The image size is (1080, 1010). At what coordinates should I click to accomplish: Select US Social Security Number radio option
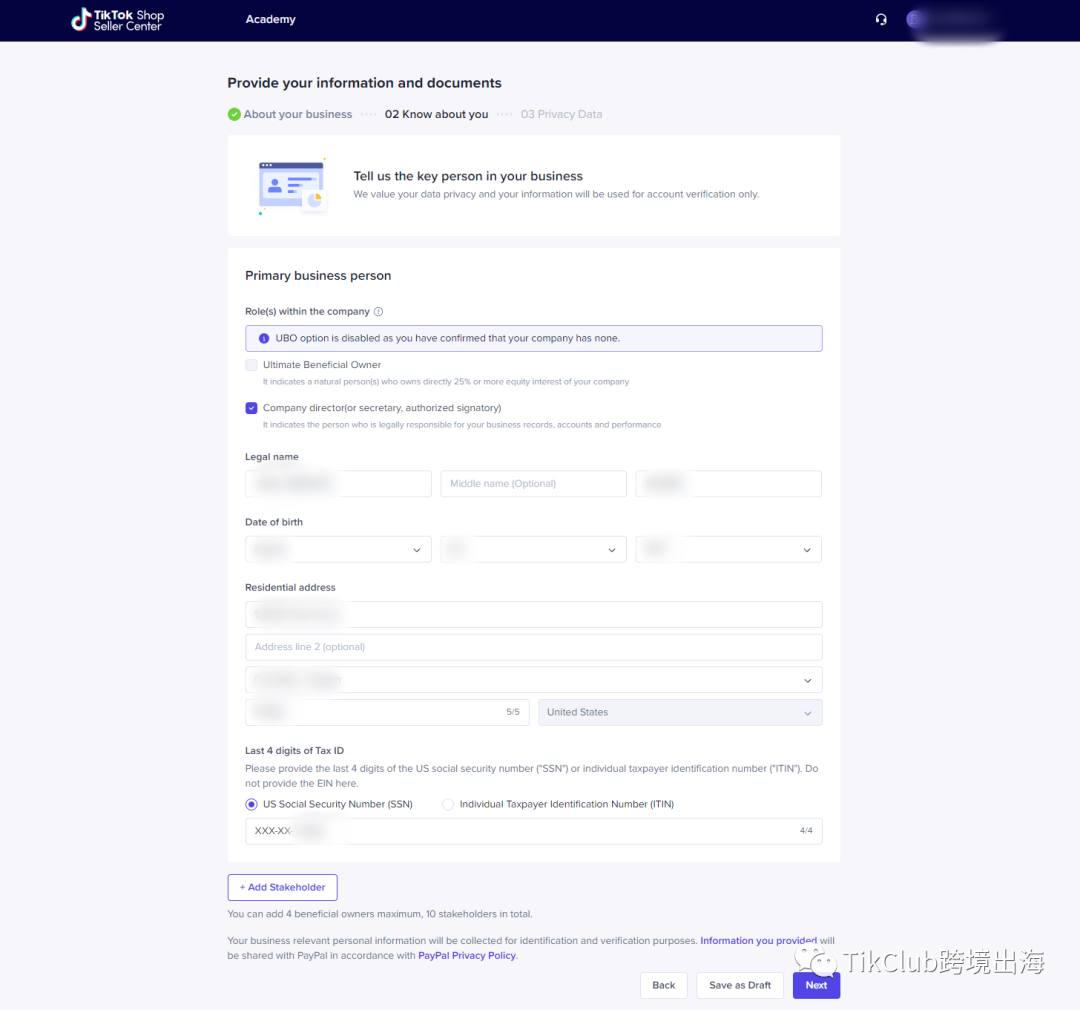pyautogui.click(x=252, y=804)
